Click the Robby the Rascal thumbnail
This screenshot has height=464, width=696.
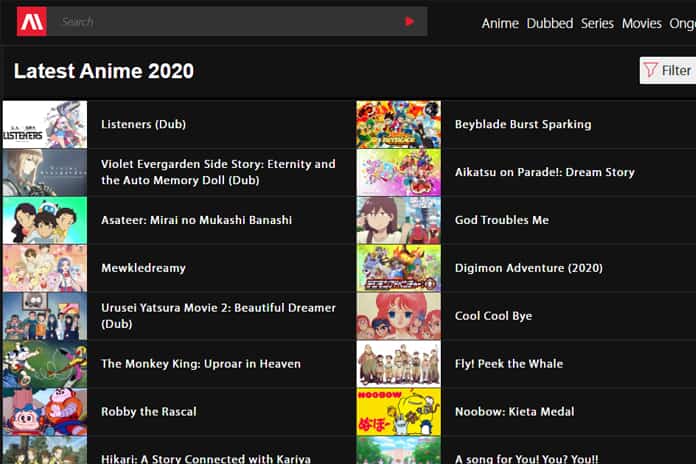(x=45, y=412)
